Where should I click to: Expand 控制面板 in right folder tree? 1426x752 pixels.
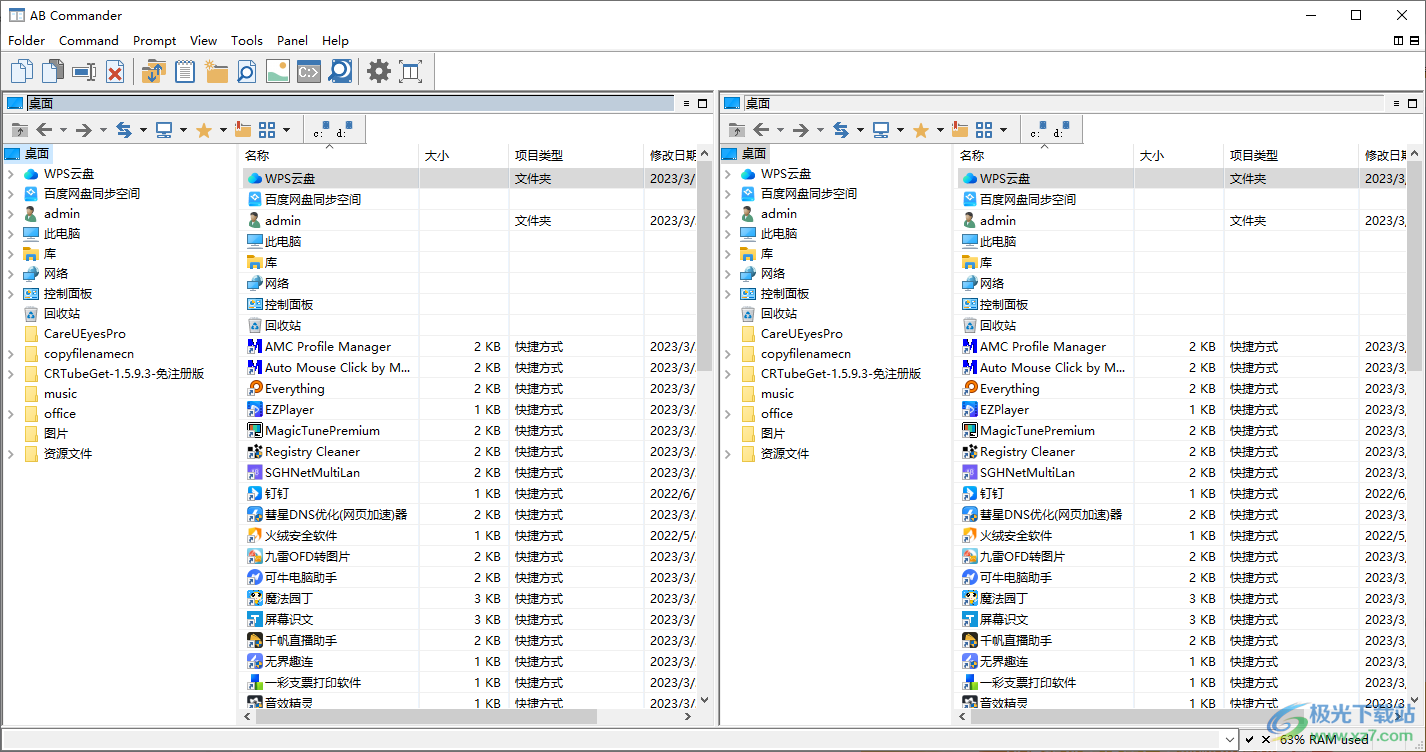pyautogui.click(x=728, y=294)
